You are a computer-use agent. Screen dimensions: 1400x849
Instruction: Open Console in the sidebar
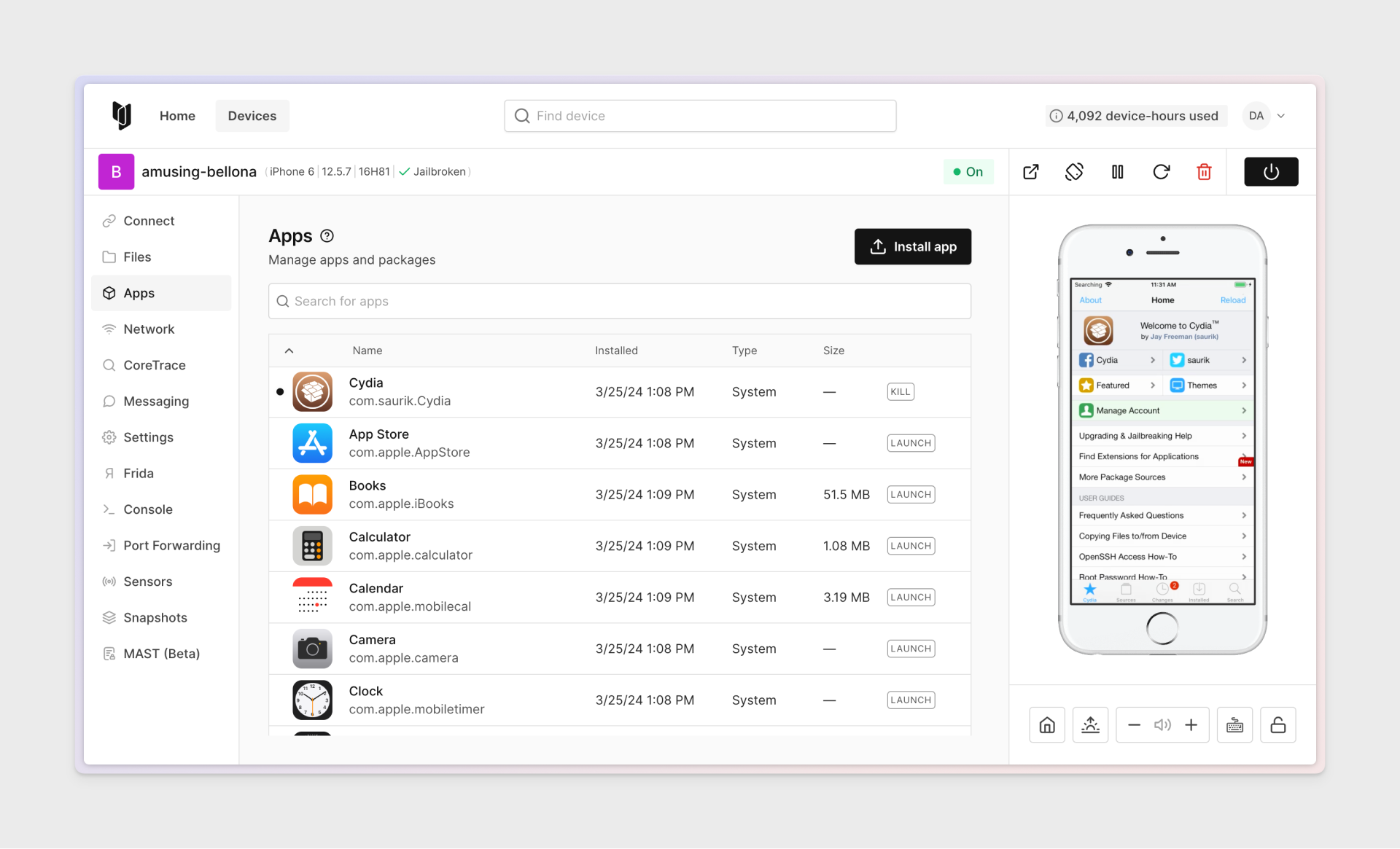tap(161, 509)
